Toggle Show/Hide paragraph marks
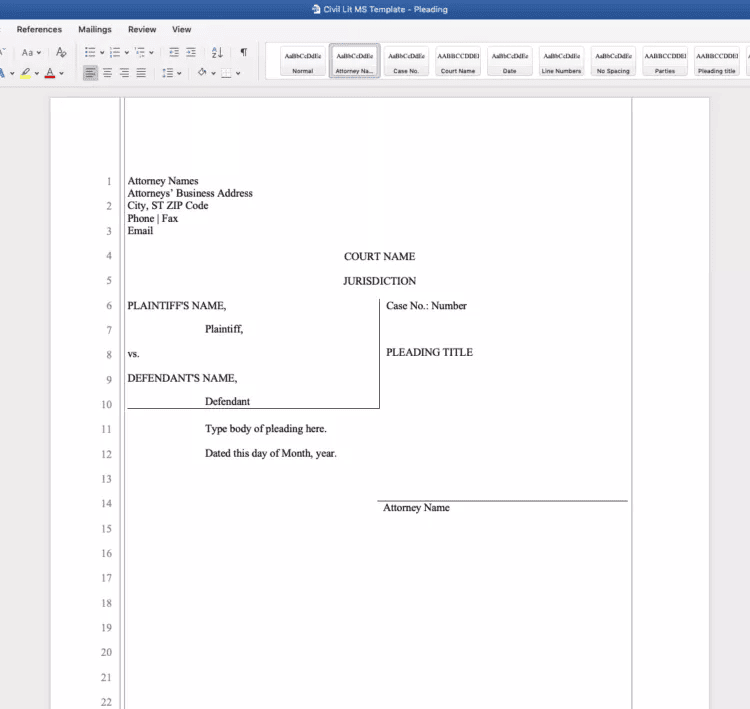This screenshot has height=709, width=750. coord(243,52)
